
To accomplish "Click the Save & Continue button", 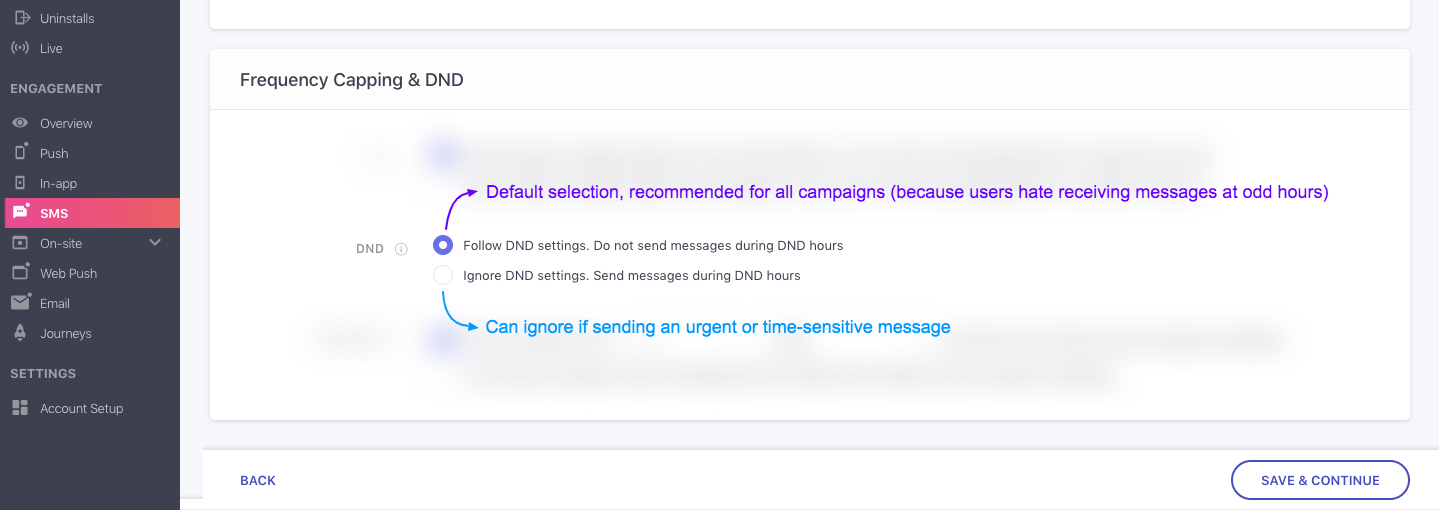I will [1320, 480].
